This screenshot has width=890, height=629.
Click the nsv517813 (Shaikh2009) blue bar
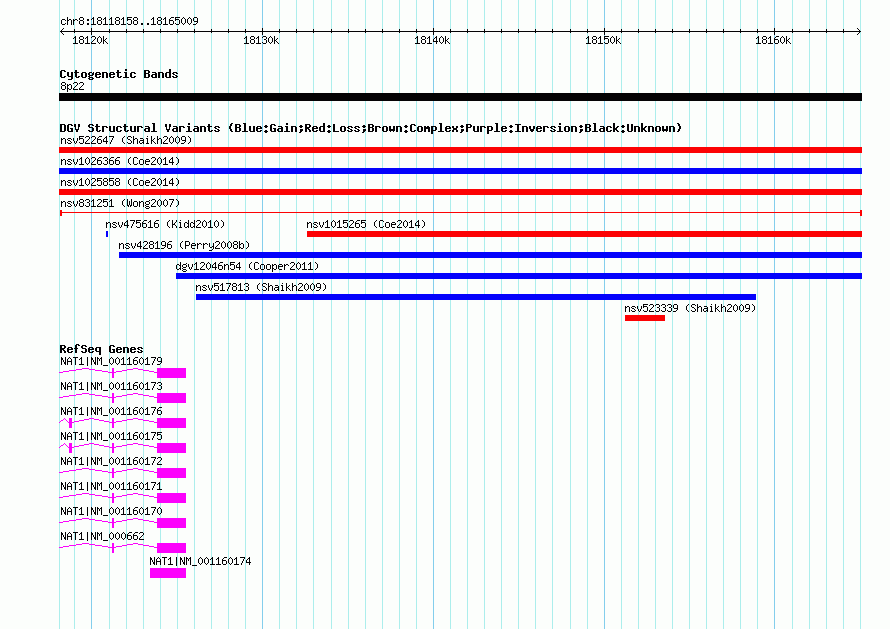coord(476,297)
